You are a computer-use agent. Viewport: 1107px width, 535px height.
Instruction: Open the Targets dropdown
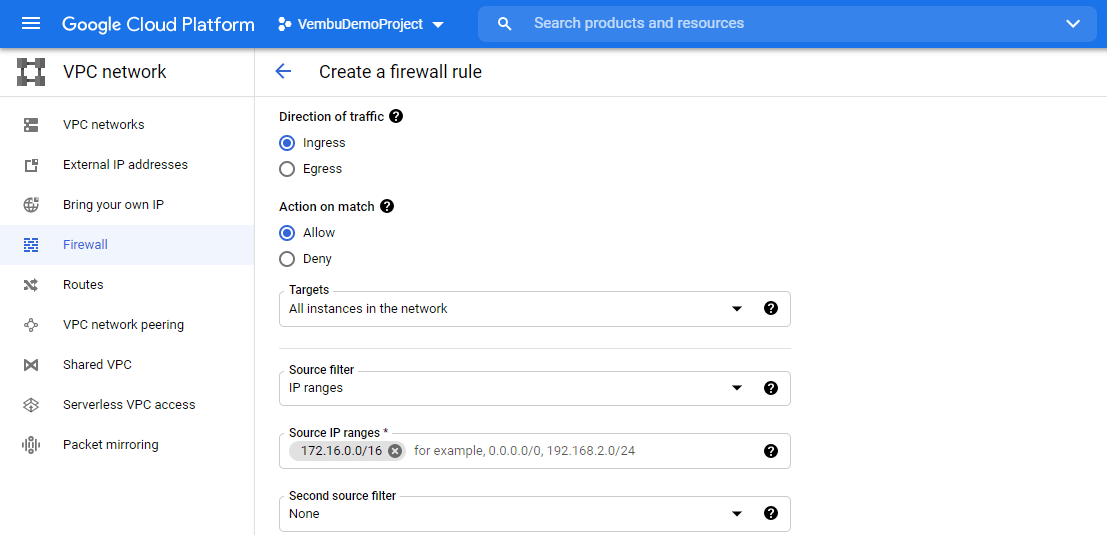point(534,309)
